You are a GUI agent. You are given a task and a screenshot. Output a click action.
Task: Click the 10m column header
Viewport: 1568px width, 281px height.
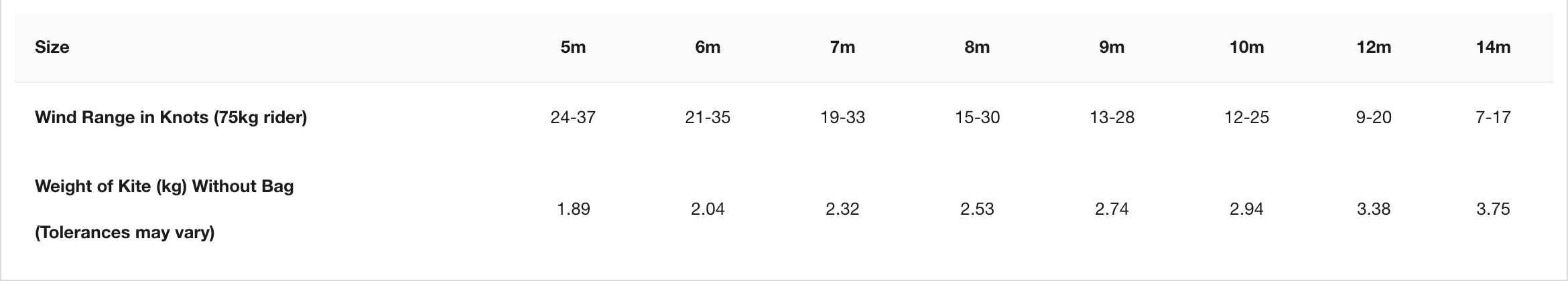pyautogui.click(x=1246, y=48)
